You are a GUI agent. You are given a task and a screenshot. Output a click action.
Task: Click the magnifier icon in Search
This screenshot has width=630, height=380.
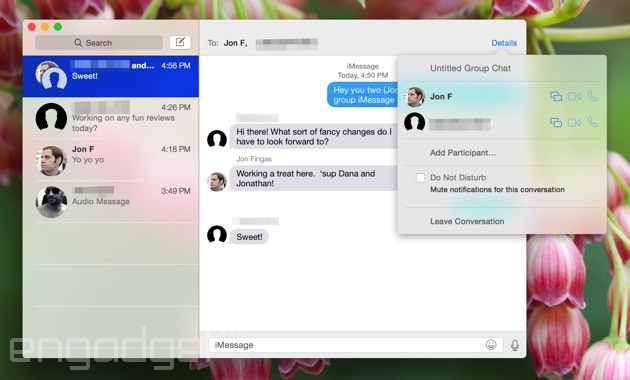[78, 43]
